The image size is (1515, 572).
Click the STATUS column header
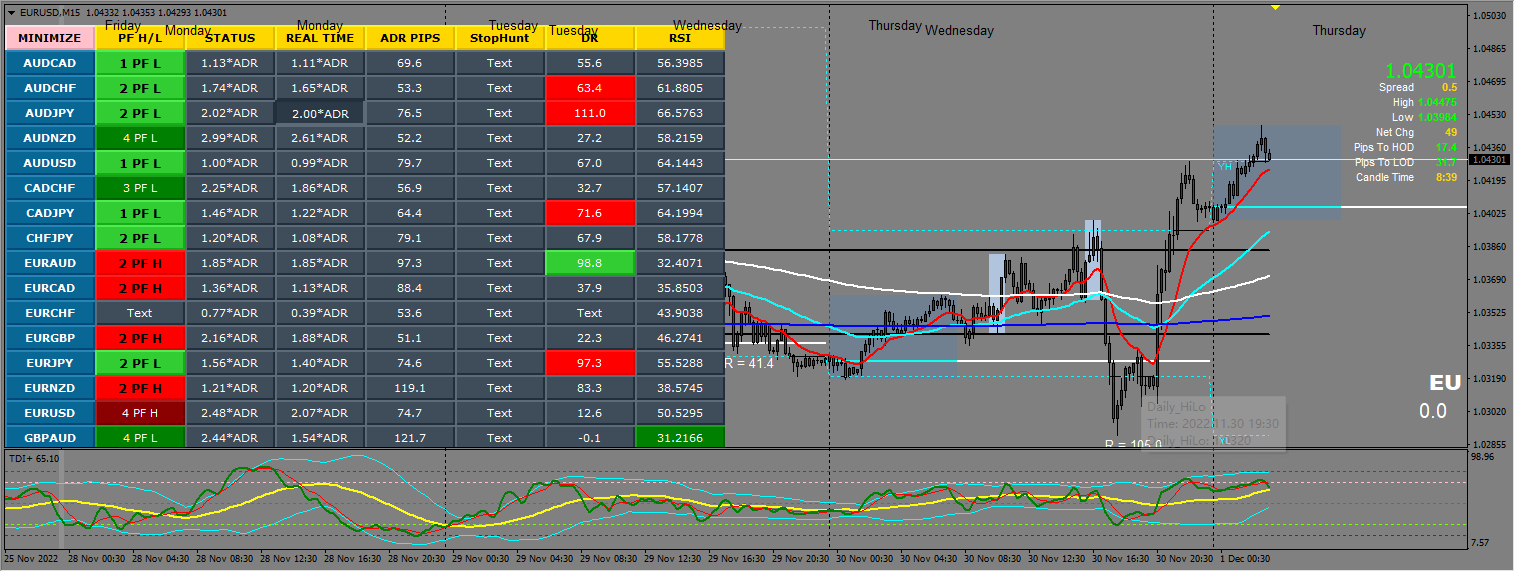pos(230,38)
